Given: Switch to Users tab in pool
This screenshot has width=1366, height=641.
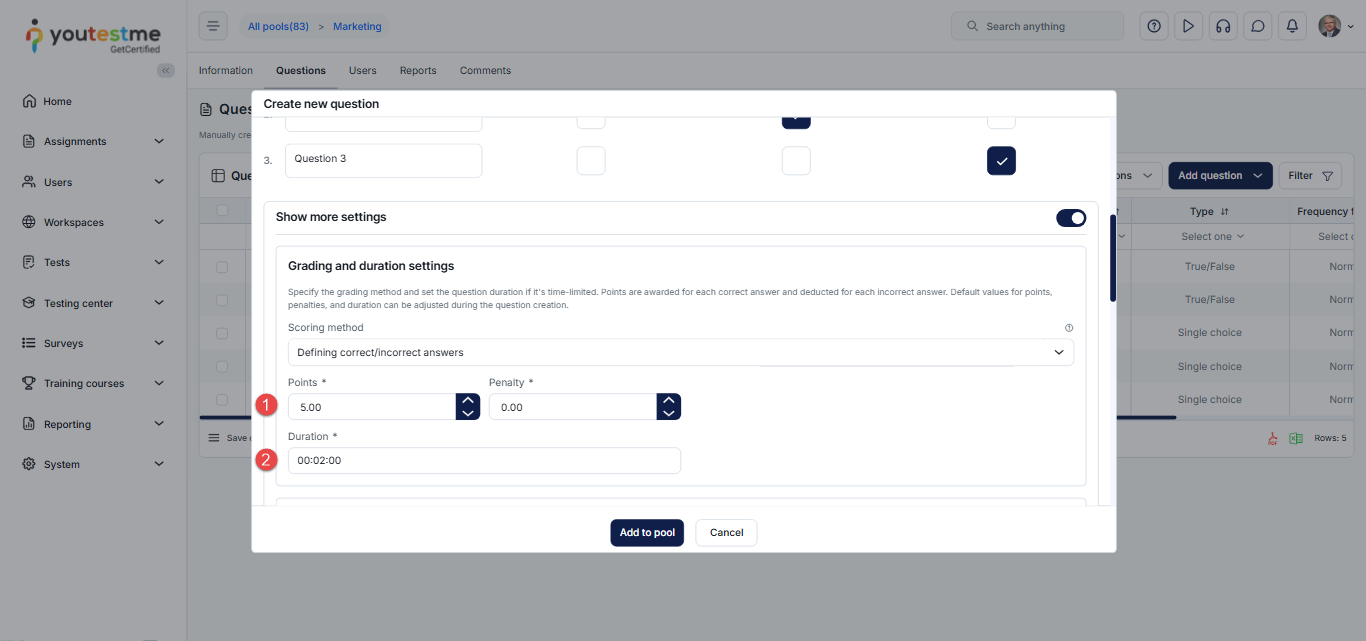Looking at the screenshot, I should [x=363, y=71].
